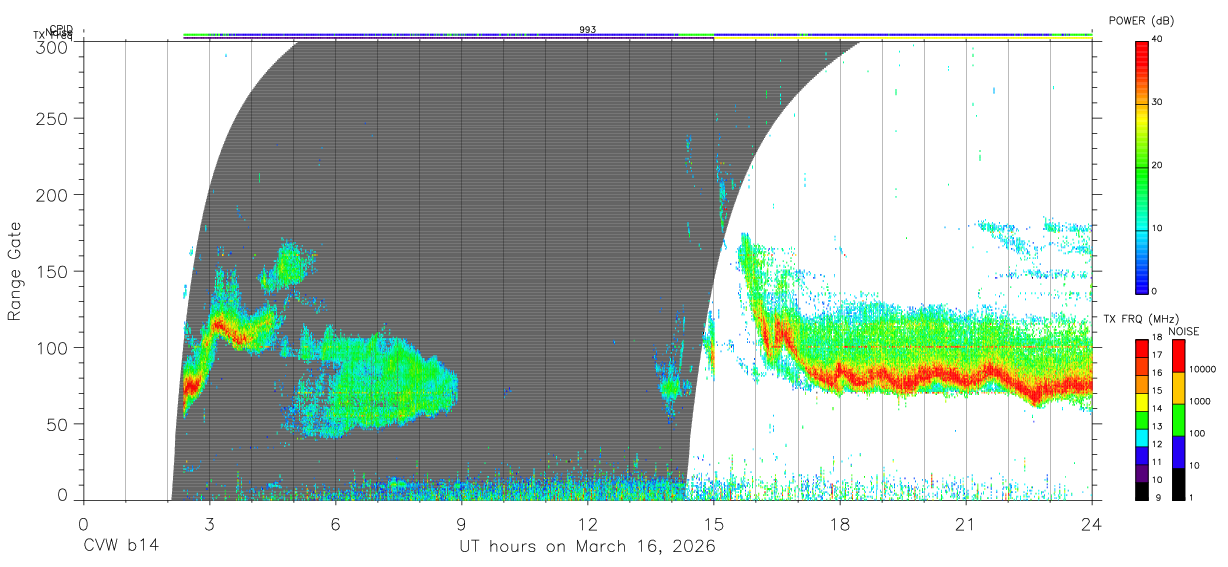1228x567 pixels.
Task: Click the 250 tick on Range Gate axis
Action: [x=53, y=118]
